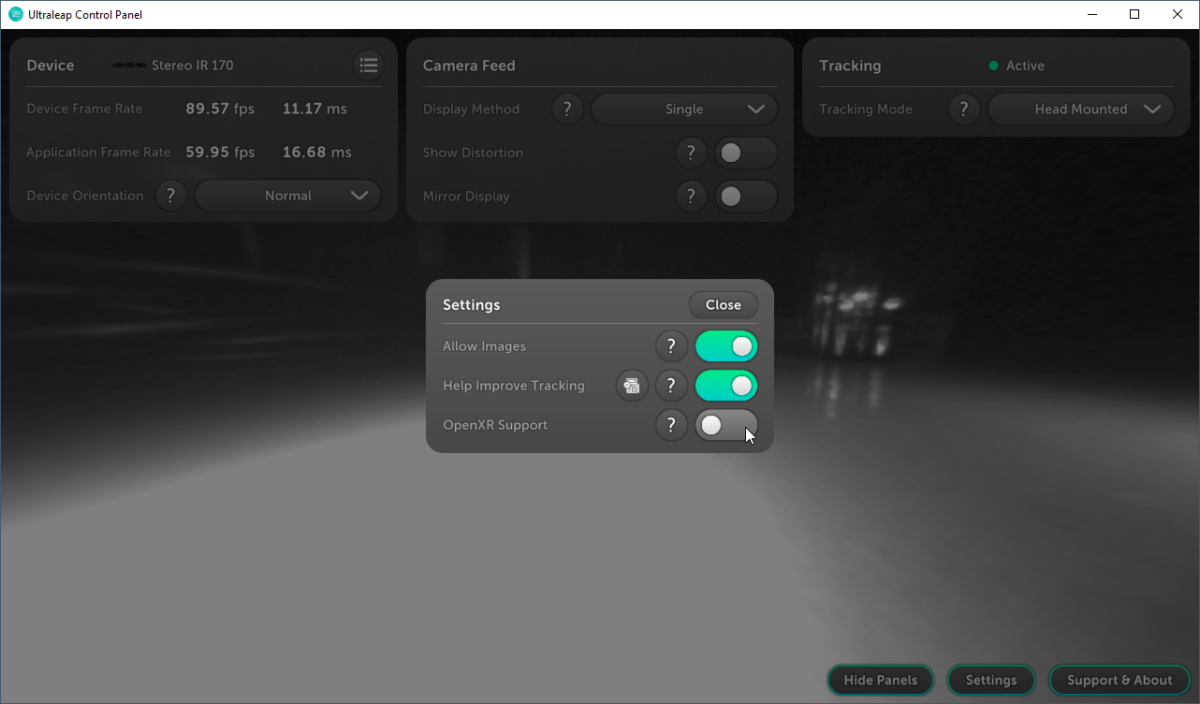Disable the Allow Images toggle
1200x704 pixels.
726,346
